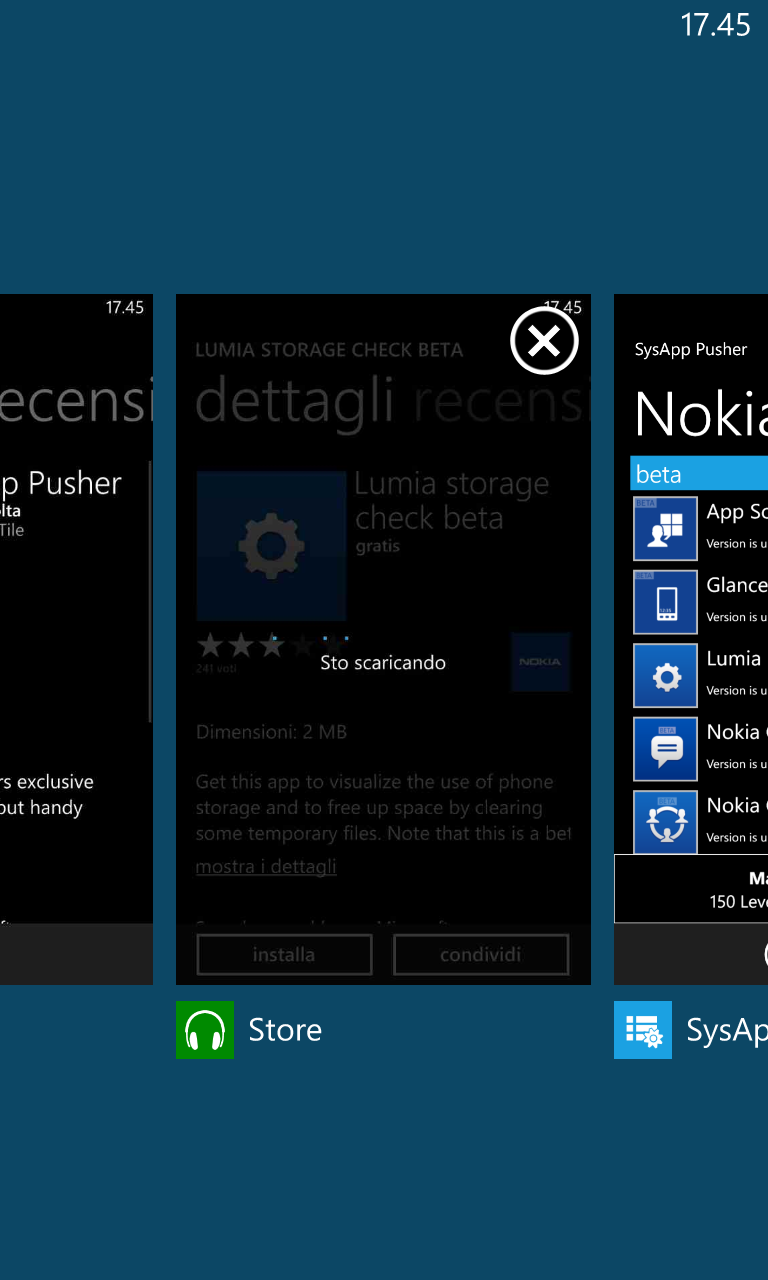Image resolution: width=768 pixels, height=1280 pixels.
Task: Select Lumia storage check gear thumbnail
Action: (271, 546)
